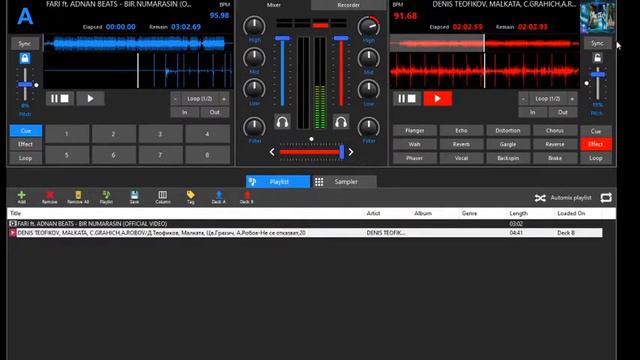Click Deck B Filter knob
Screen dimensions: 640x360
(x=369, y=127)
